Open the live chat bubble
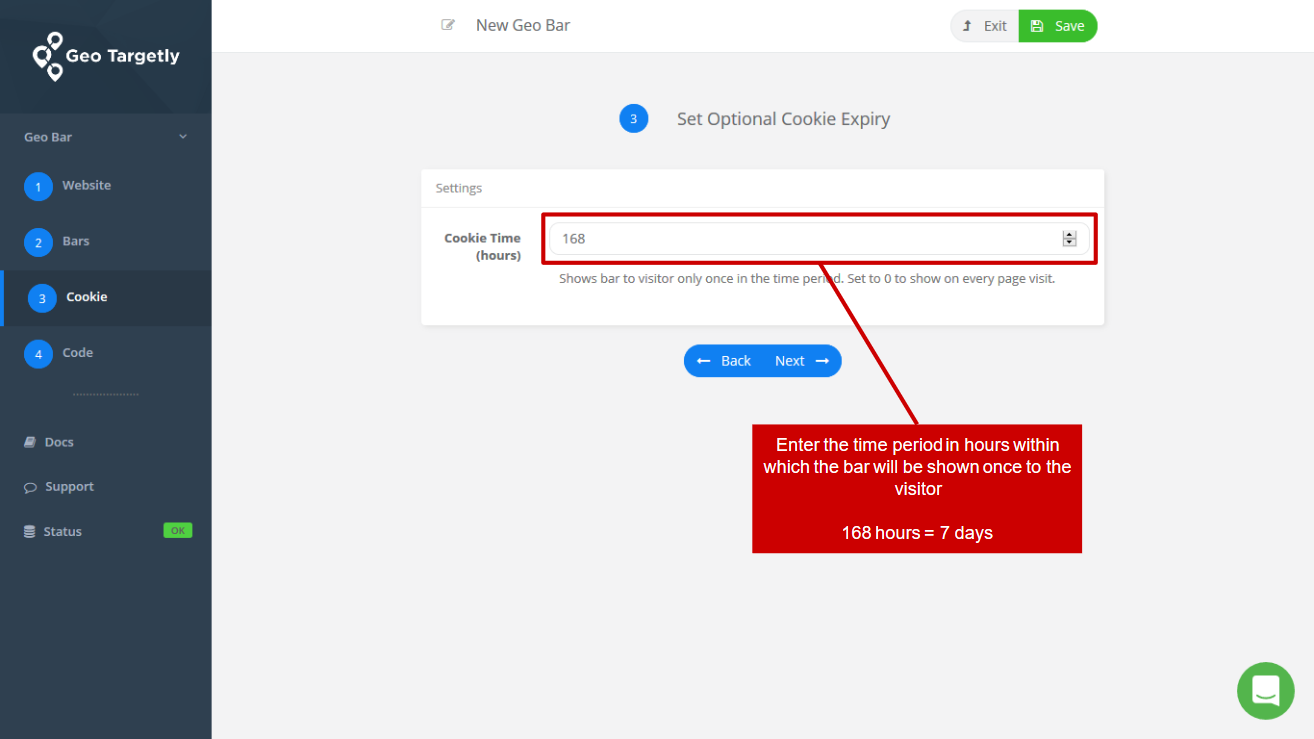Viewport: 1314px width, 739px height. click(x=1265, y=690)
